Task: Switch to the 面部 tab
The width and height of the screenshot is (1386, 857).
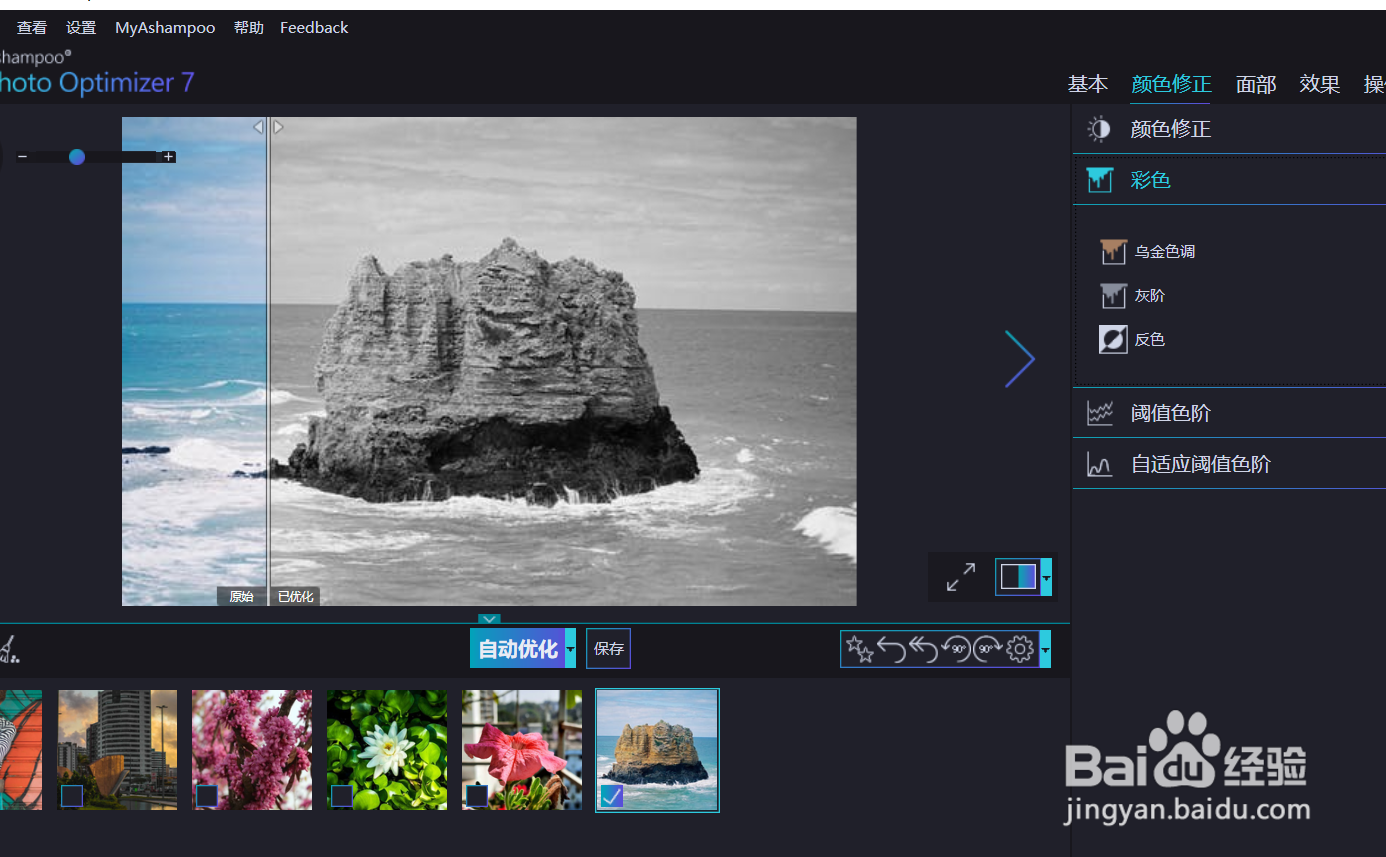Action: click(1256, 84)
